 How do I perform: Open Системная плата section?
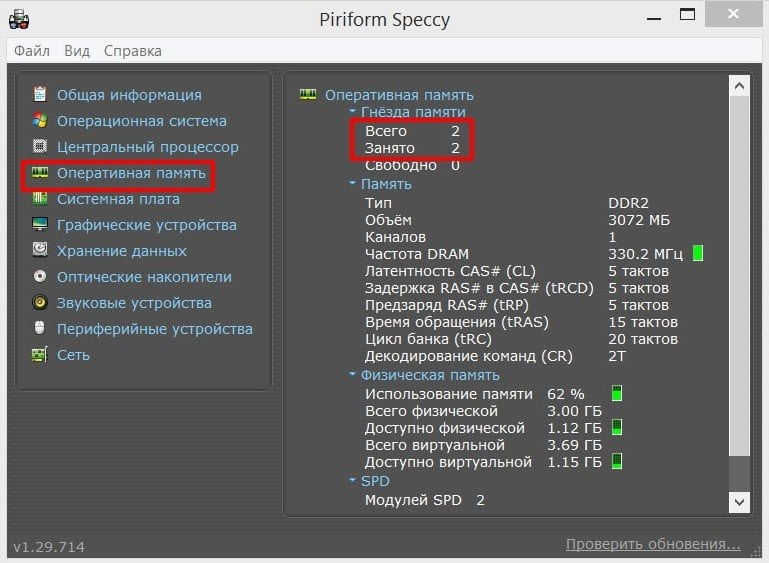[118, 199]
